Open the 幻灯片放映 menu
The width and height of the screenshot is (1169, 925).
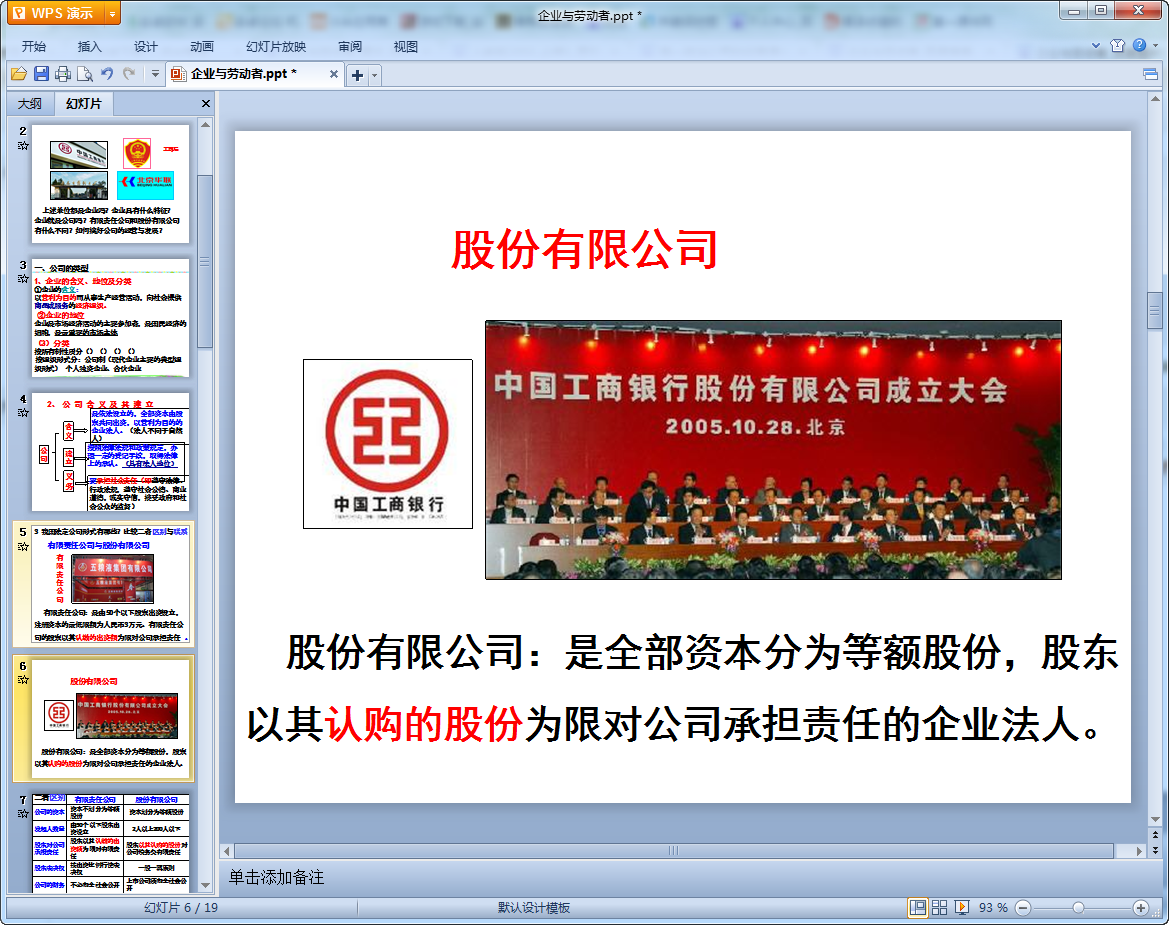pos(276,46)
